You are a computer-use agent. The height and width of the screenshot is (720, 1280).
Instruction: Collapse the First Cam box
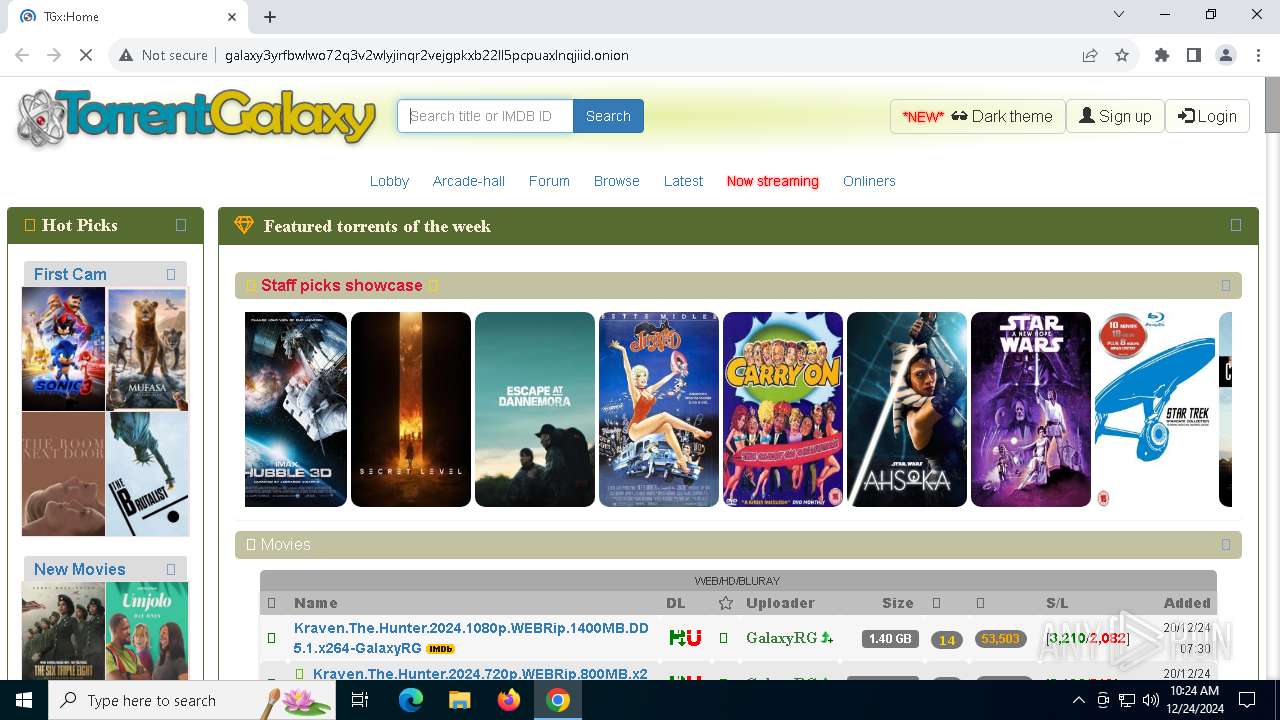[171, 274]
